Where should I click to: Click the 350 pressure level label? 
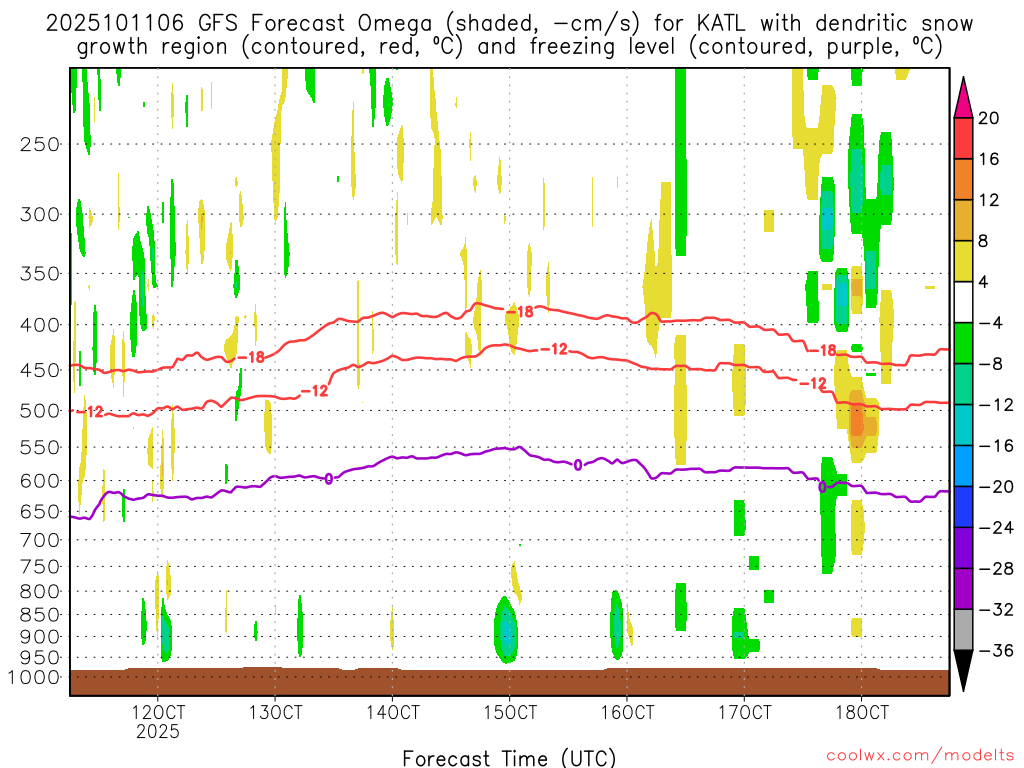40,274
